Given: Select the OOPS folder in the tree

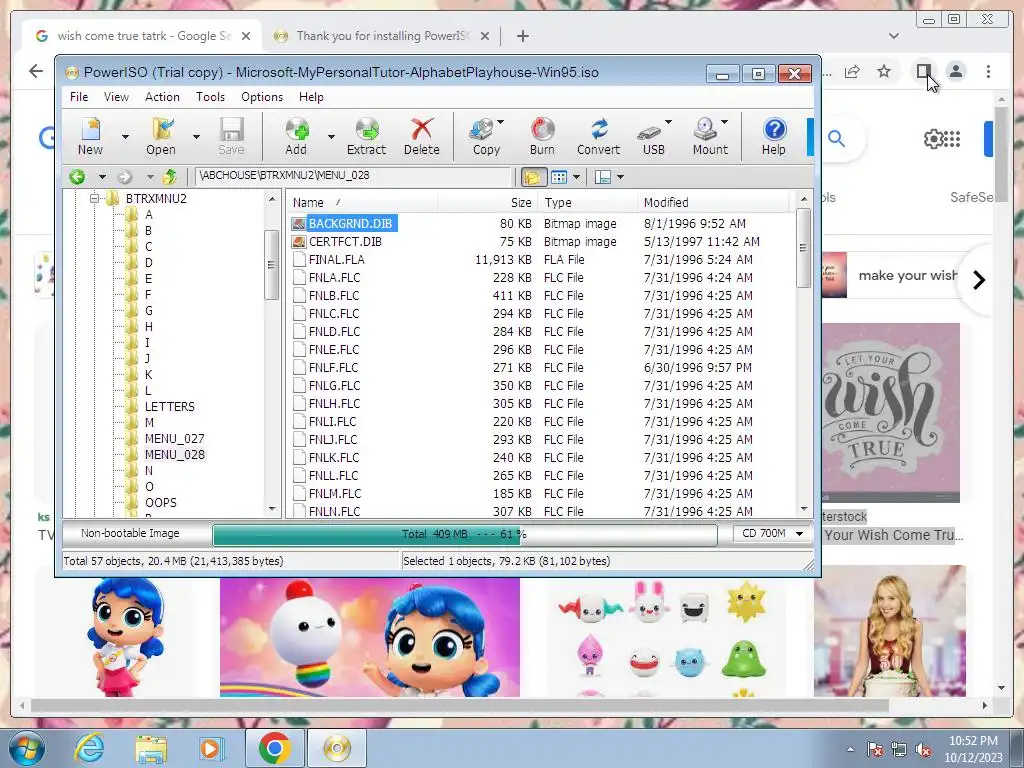Looking at the screenshot, I should point(161,503).
